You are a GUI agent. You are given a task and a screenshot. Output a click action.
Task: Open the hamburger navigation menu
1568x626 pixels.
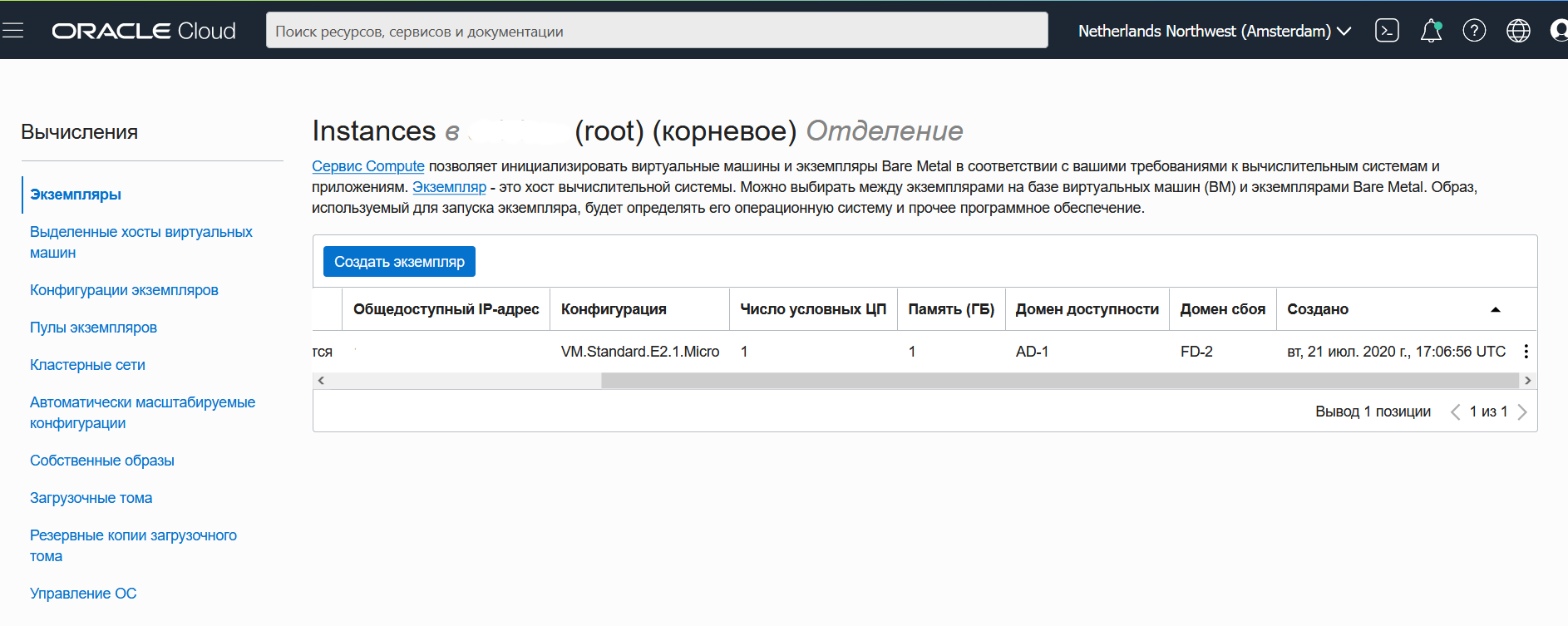(x=12, y=31)
